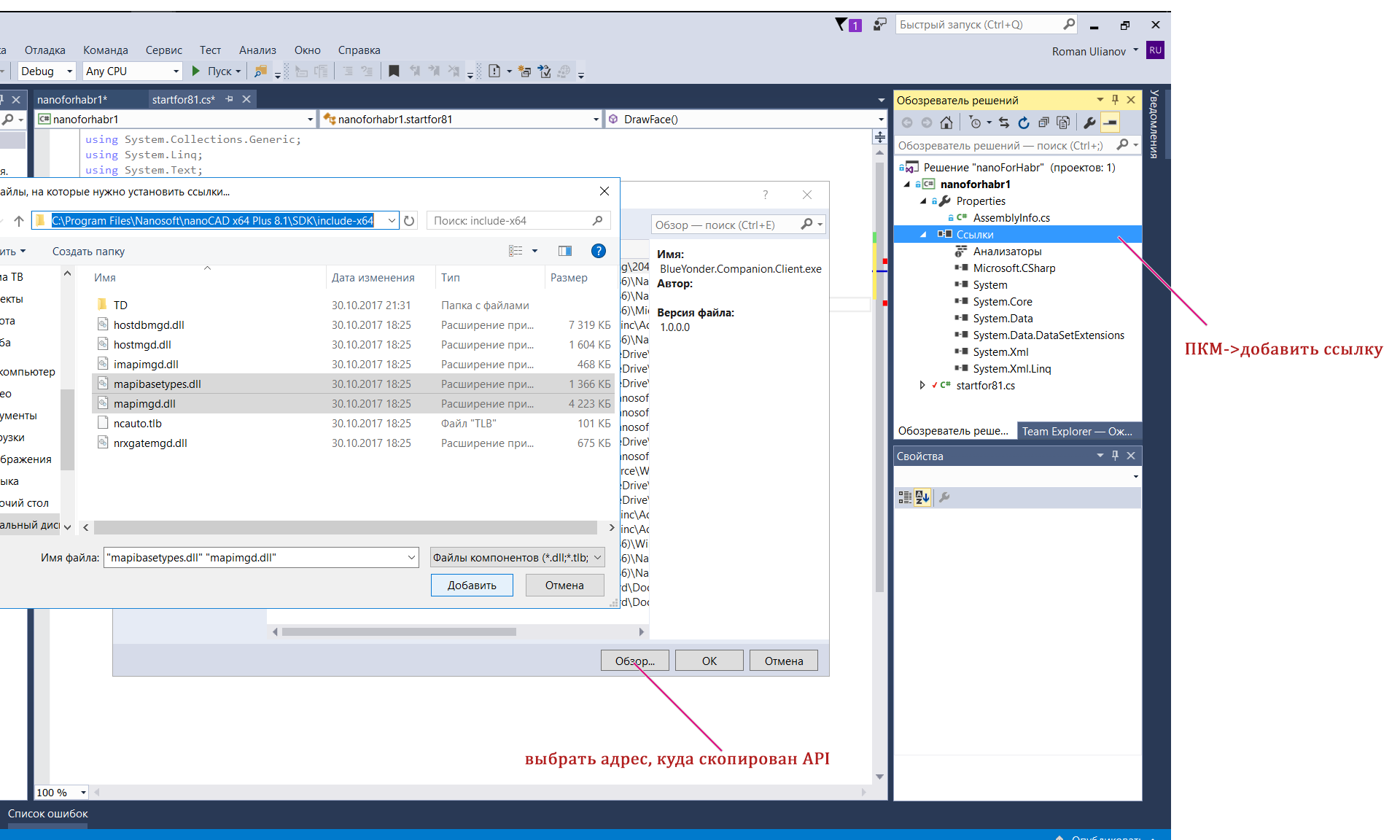This screenshot has height=840, width=1400.
Task: Open file type filter combo box
Action: pos(517,558)
